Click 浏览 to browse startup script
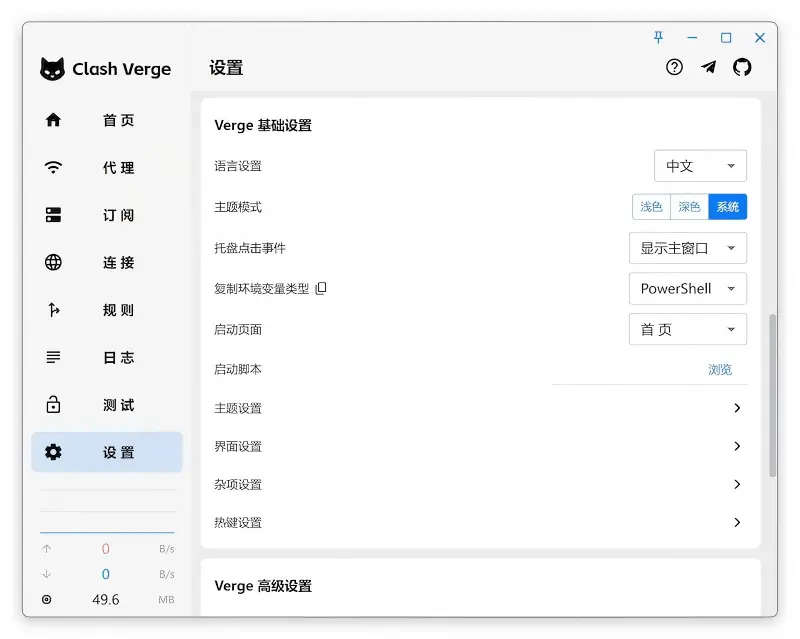The image size is (800, 639). (720, 370)
